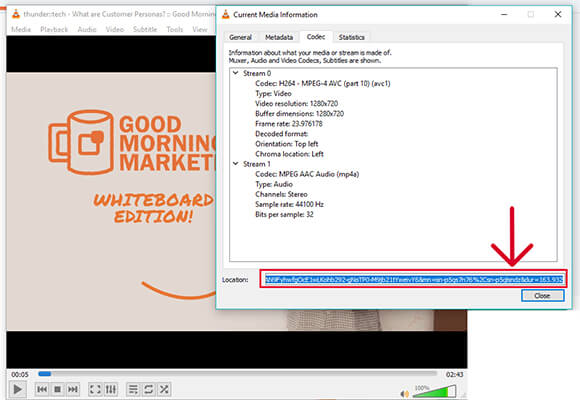Collapse the Stream 0 tree node

pyautogui.click(x=236, y=73)
